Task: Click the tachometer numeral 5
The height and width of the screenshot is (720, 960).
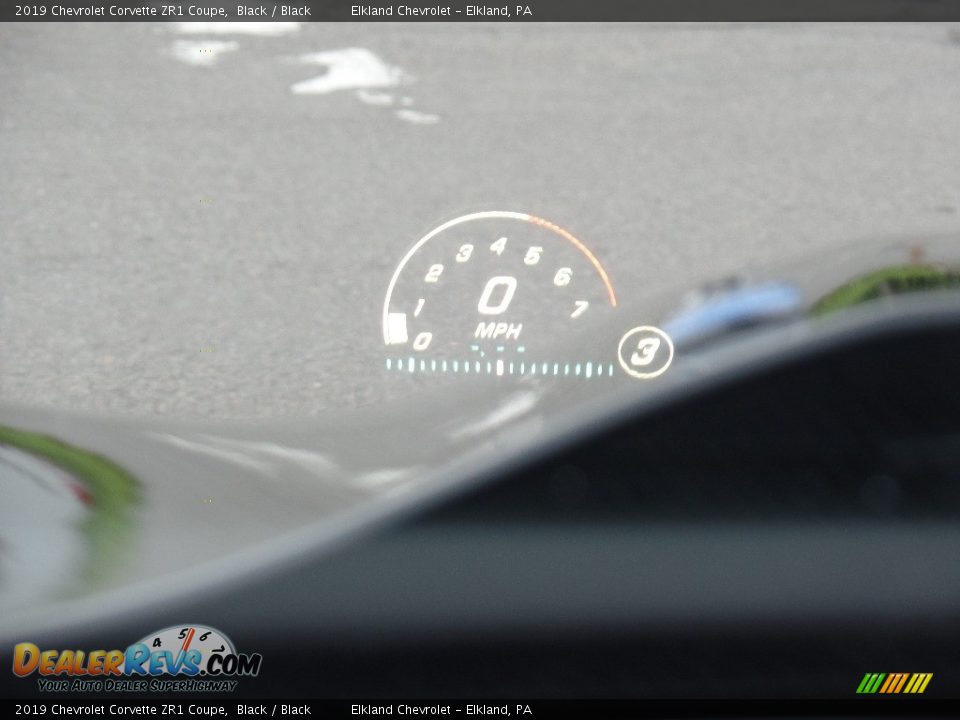Action: tap(533, 255)
